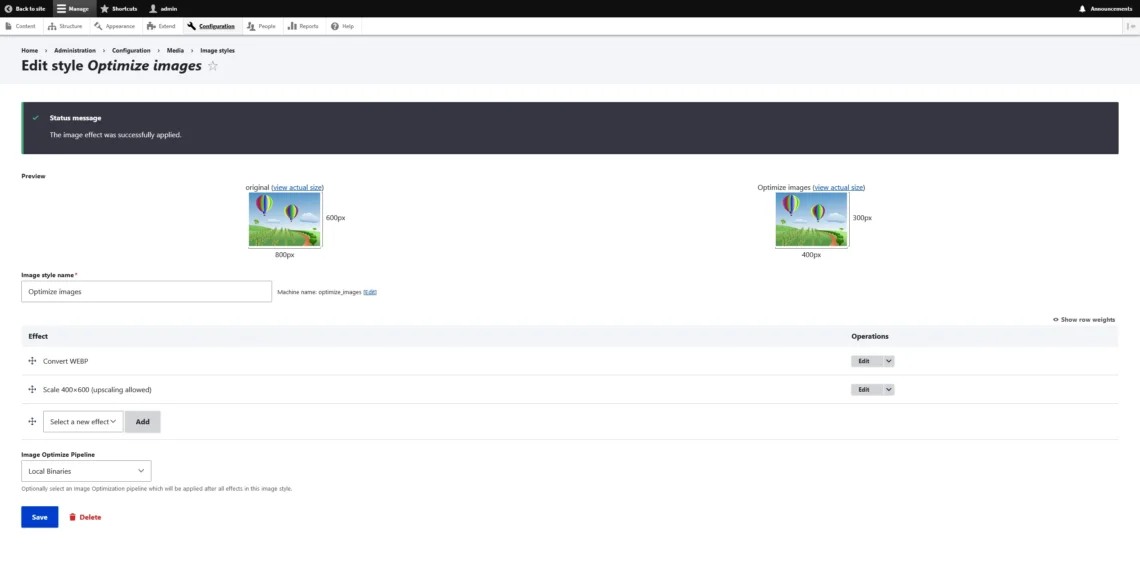The image size is (1140, 578).
Task: Open the Announcements bell icon
Action: pos(1082,8)
